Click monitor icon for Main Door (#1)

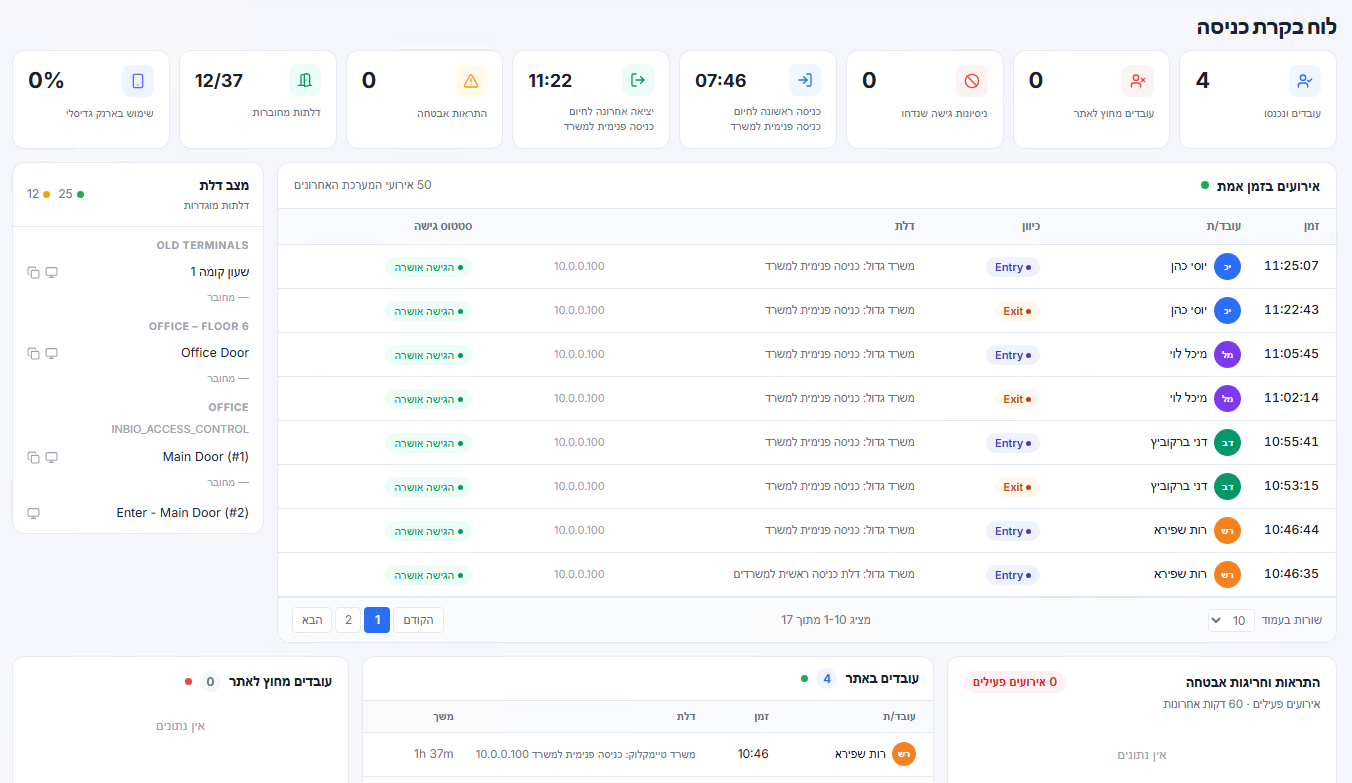tap(52, 457)
